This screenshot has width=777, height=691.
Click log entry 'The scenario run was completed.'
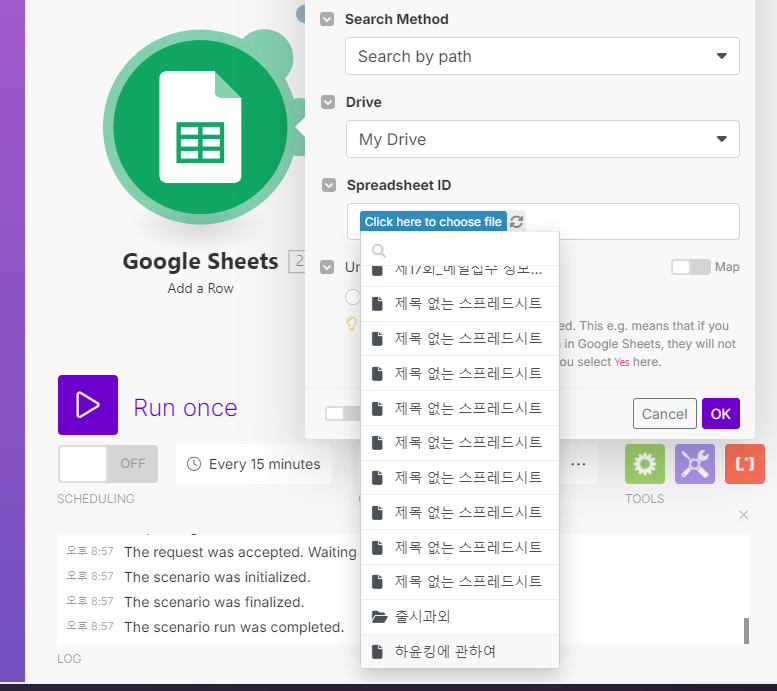click(234, 627)
